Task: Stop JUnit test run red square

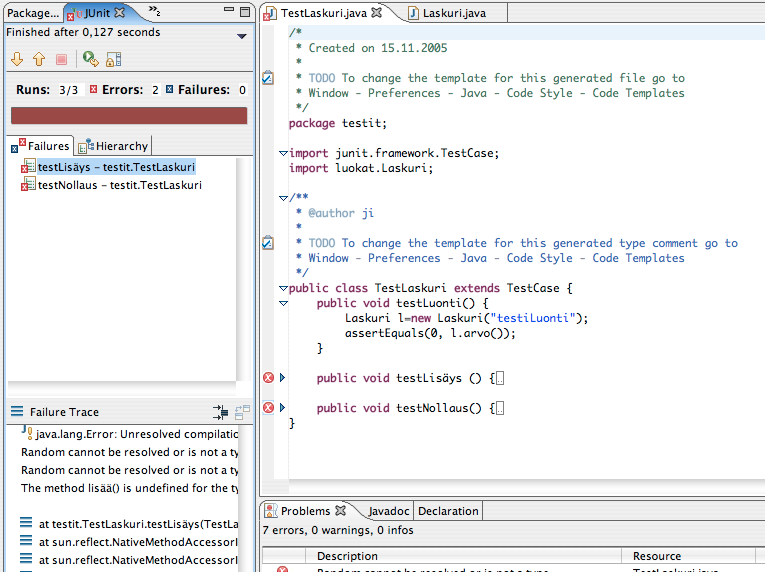Action: coord(61,59)
